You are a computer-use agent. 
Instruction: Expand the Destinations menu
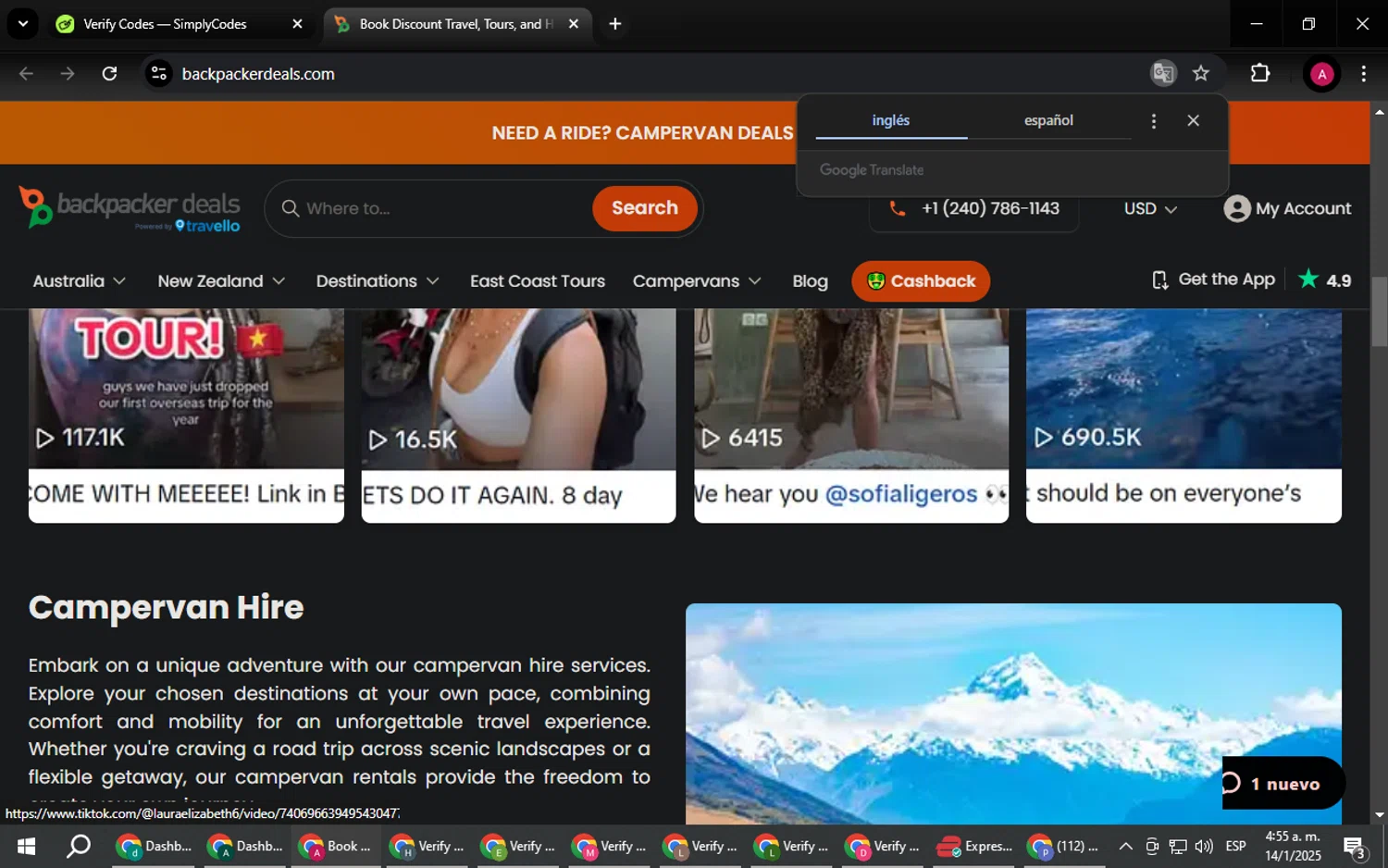[378, 281]
